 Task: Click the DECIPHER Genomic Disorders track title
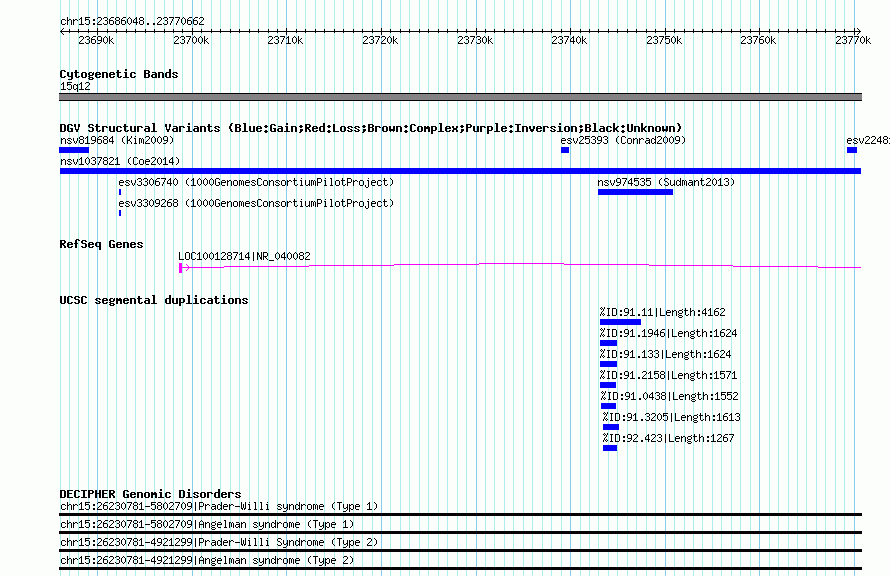click(150, 494)
